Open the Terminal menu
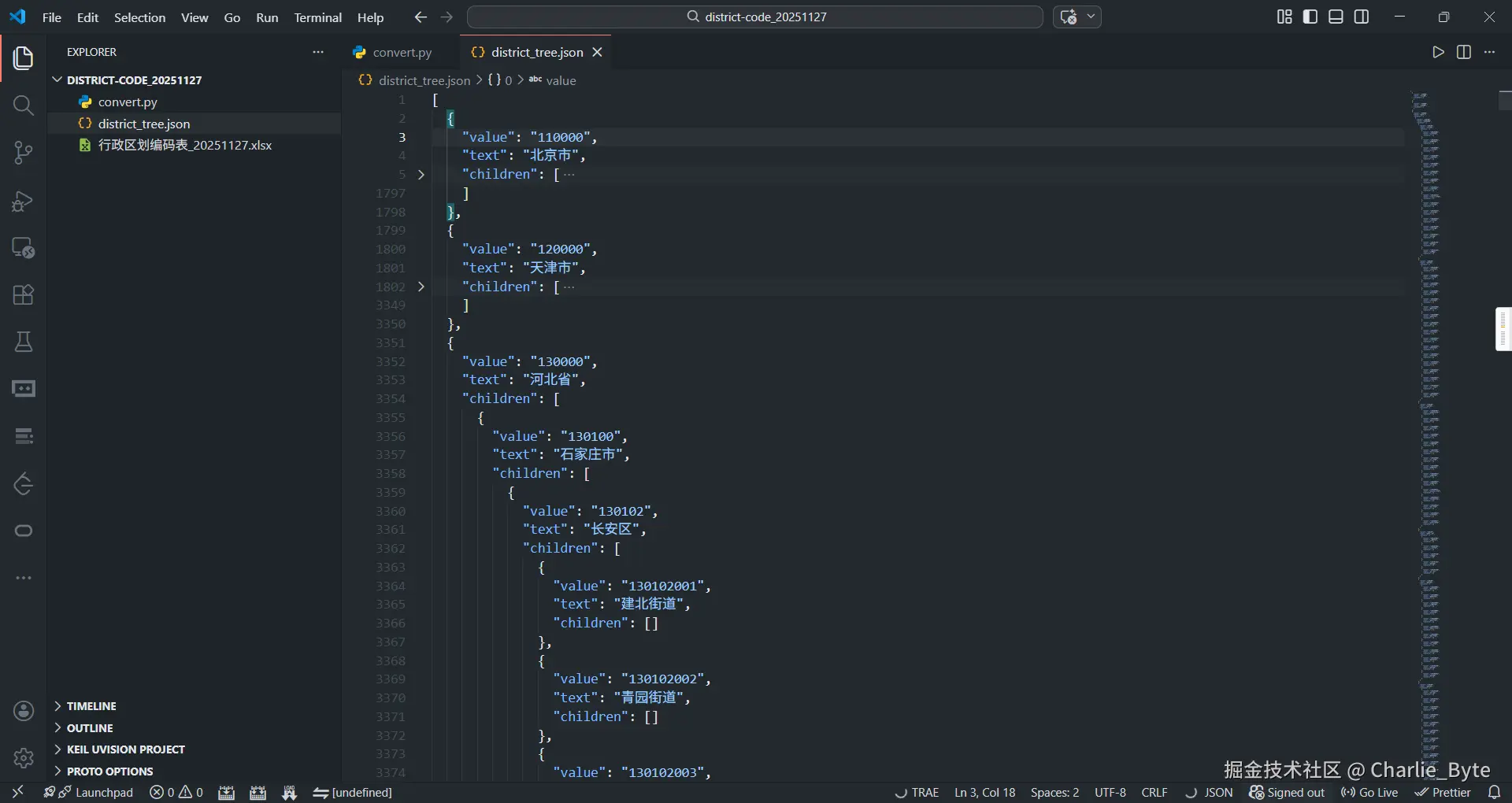The width and height of the screenshot is (1512, 803). click(317, 17)
